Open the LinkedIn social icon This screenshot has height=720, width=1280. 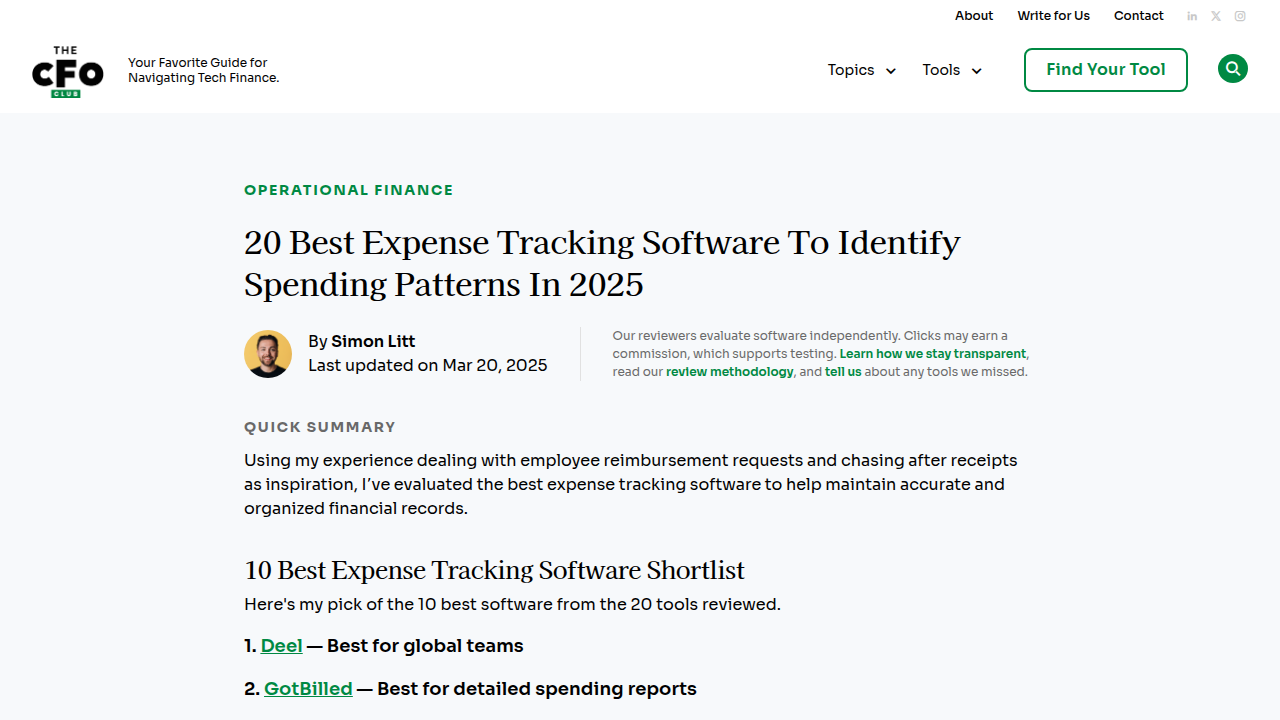pyautogui.click(x=1192, y=16)
